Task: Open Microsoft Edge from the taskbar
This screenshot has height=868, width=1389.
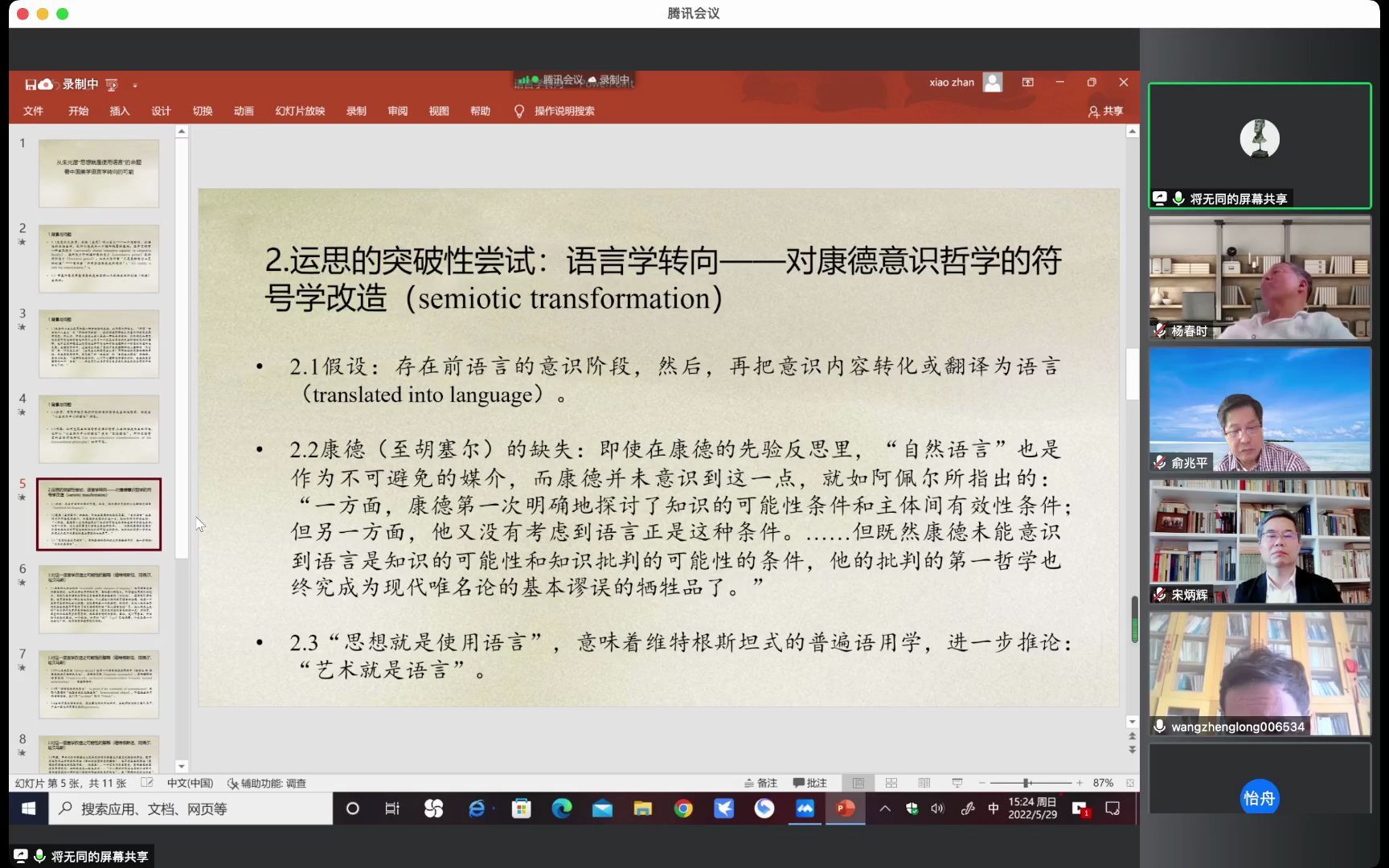Action: pos(562,809)
